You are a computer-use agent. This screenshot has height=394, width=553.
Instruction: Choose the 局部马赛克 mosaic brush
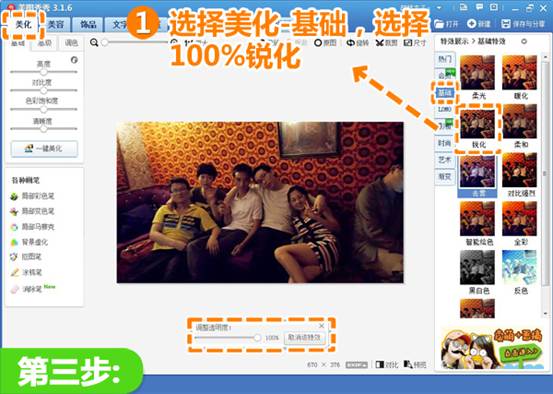[33, 227]
